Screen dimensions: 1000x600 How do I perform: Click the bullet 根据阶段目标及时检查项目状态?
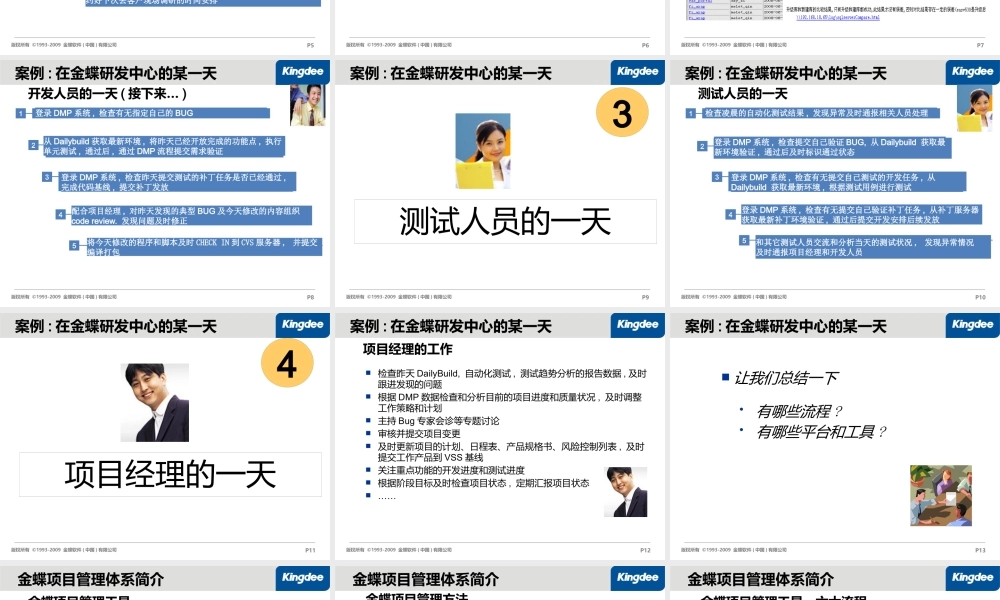pyautogui.click(x=483, y=483)
